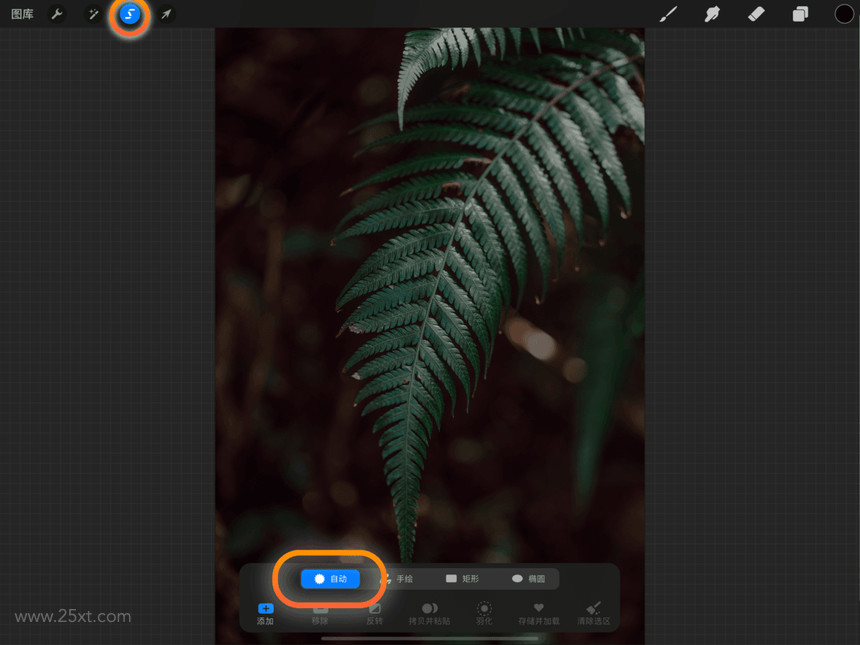The width and height of the screenshot is (860, 645).
Task: Open the black color swatch
Action: coord(844,14)
